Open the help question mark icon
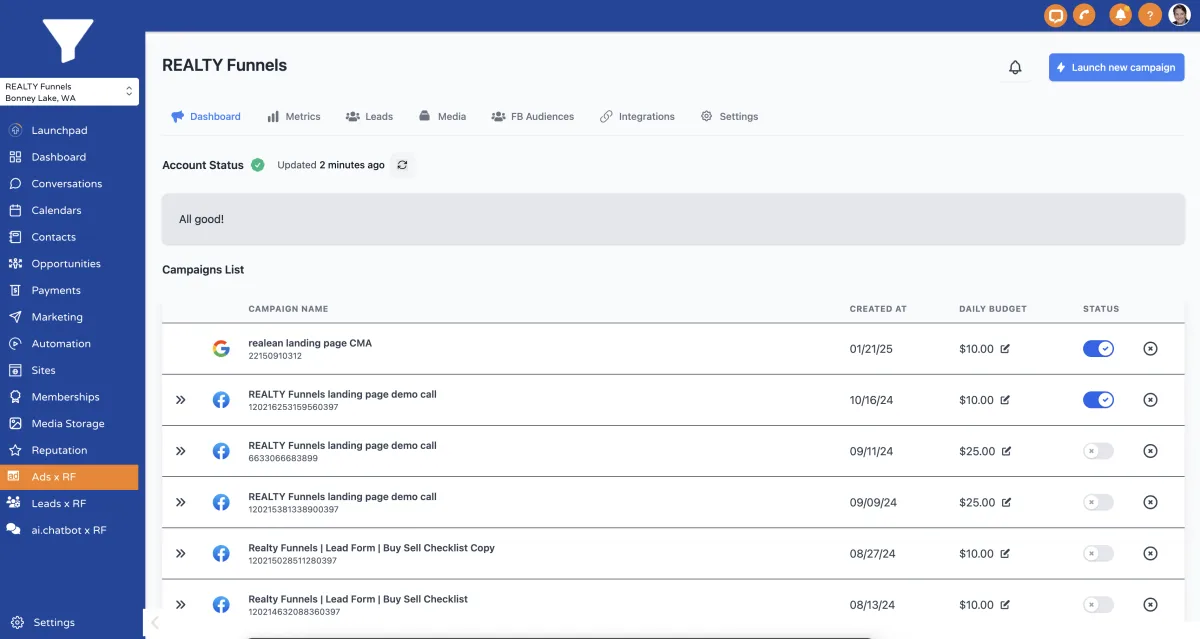This screenshot has height=639, width=1200. [1150, 15]
